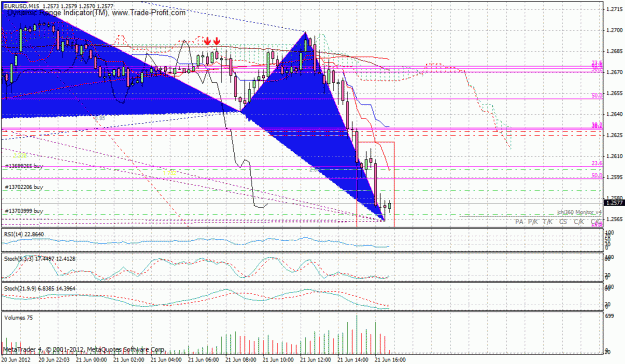Screen dimensions: 625x364
Task: Click the 21 Jun 02:00 time label
Action: tap(128, 360)
